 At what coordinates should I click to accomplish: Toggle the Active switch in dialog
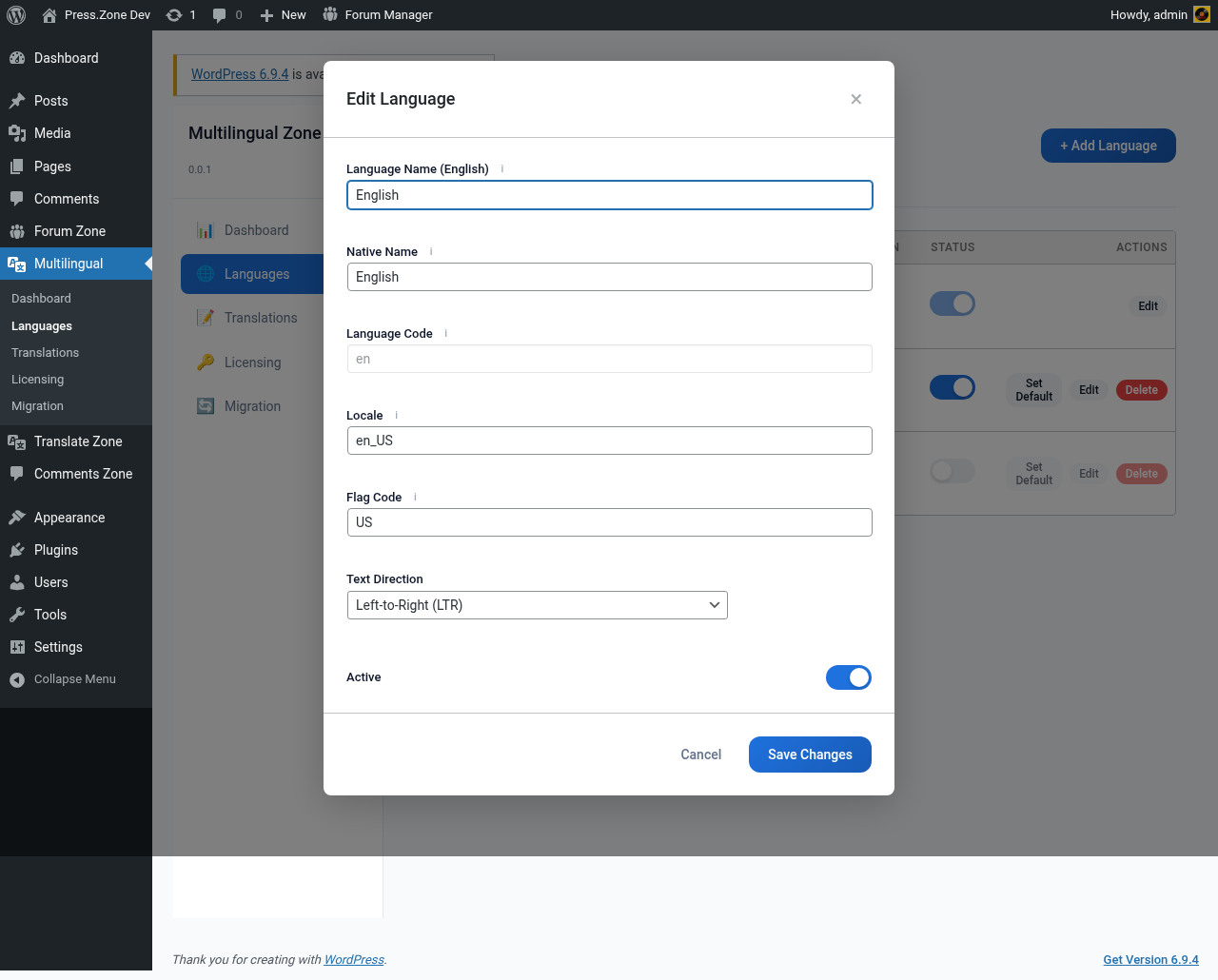[849, 677]
